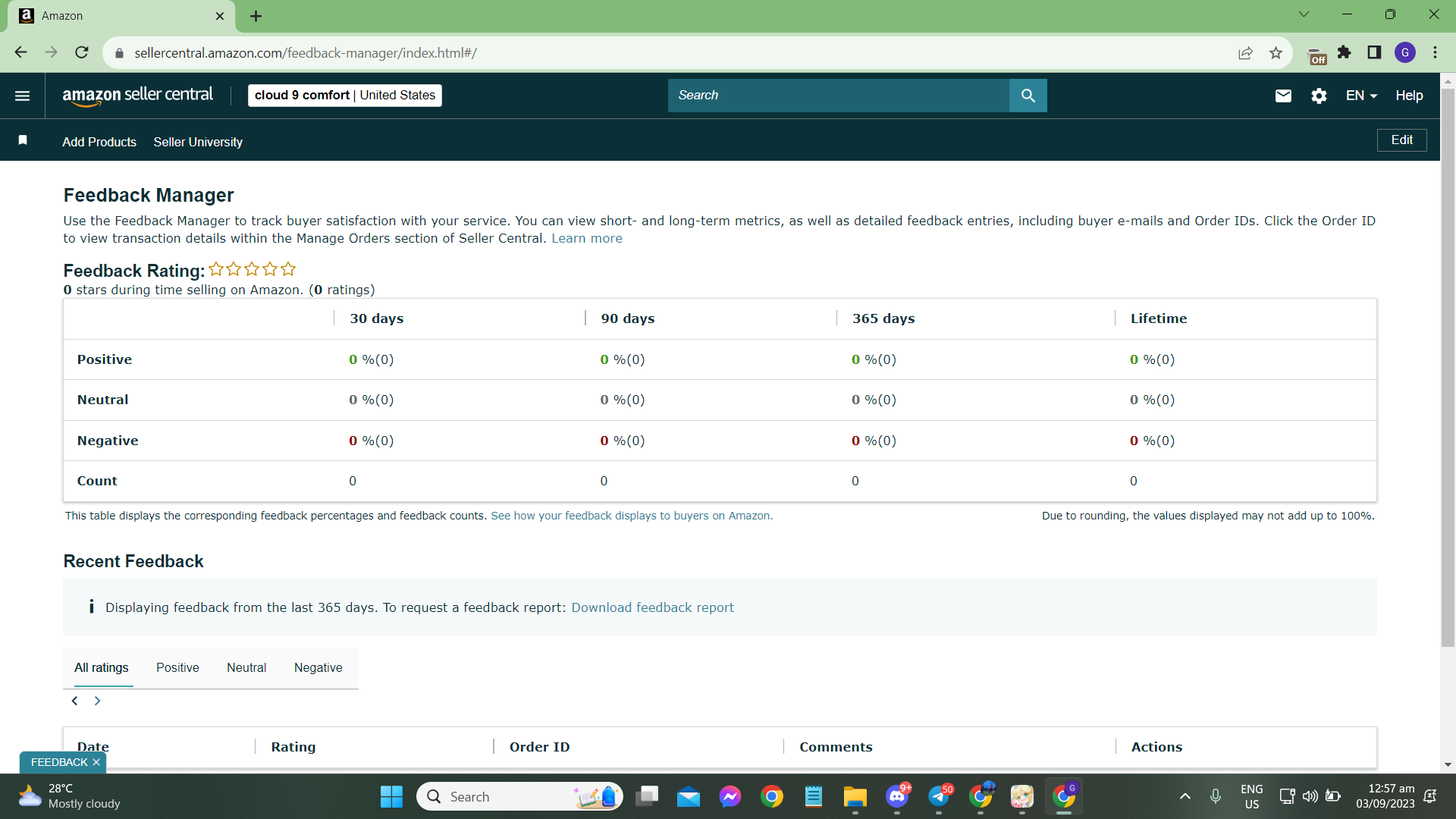The height and width of the screenshot is (819, 1456).
Task: Select the Positive feedback tab
Action: point(177,667)
